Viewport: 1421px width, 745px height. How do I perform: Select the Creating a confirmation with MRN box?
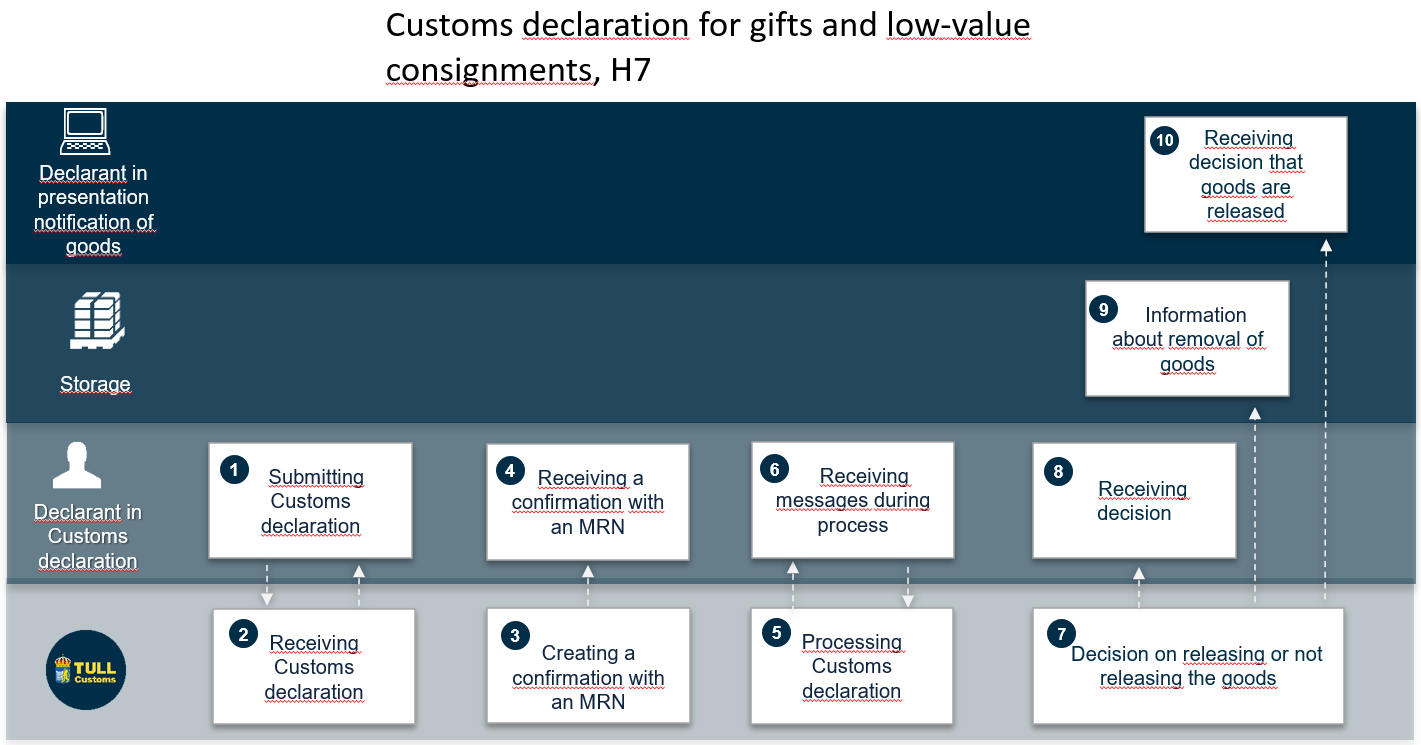[x=588, y=666]
